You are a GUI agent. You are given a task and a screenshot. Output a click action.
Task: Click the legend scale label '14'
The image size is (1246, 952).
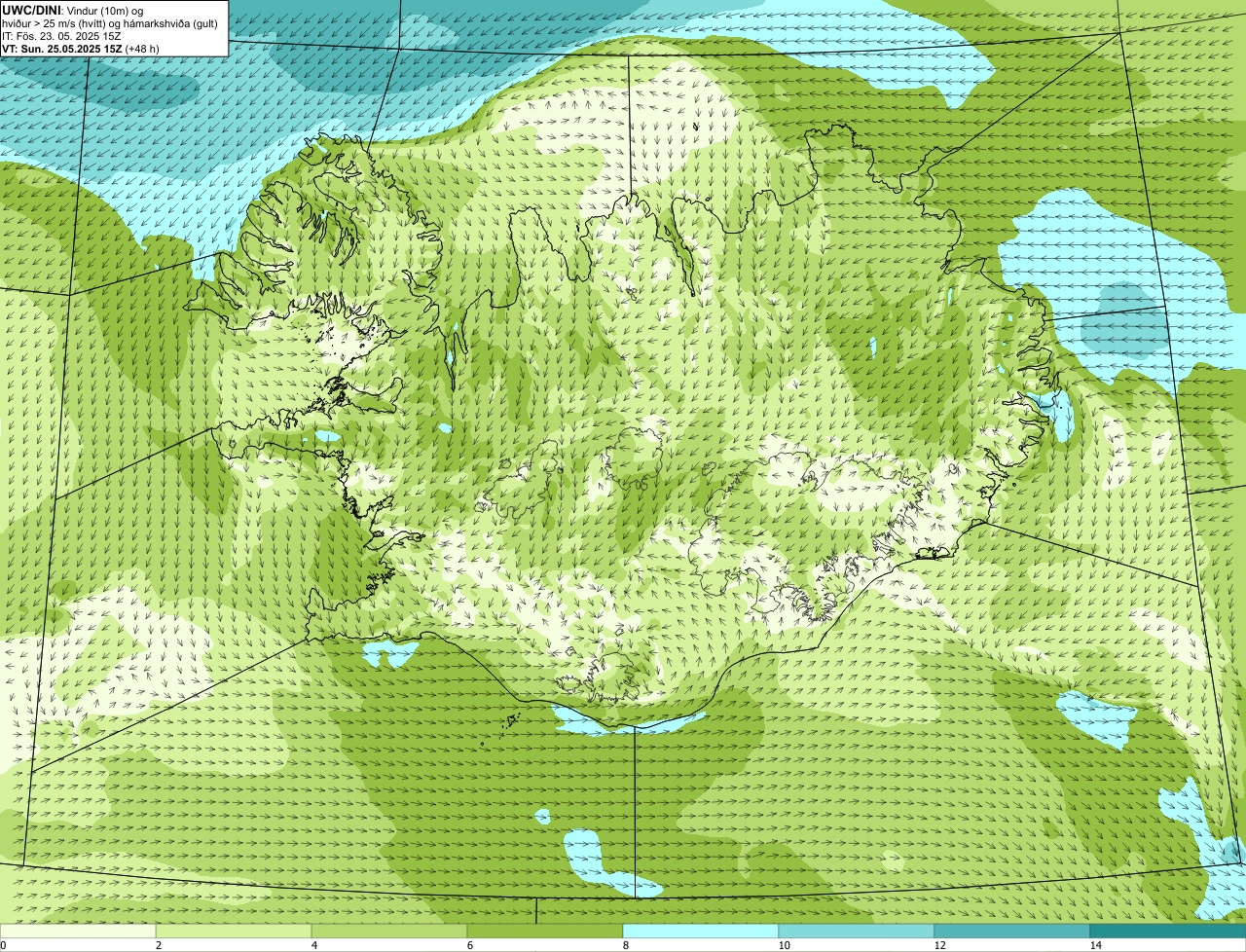pos(1095,945)
